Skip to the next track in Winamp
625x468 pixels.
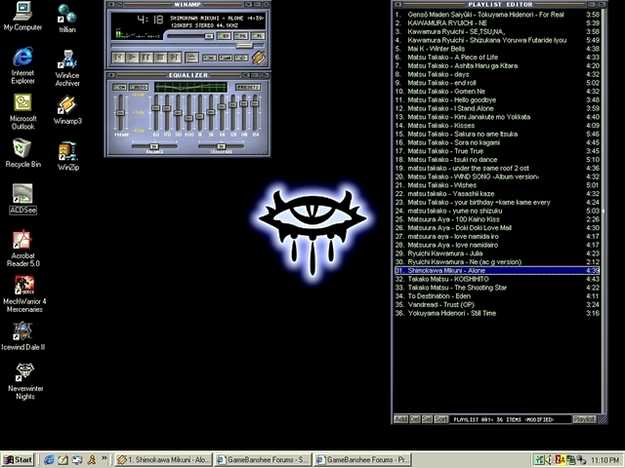coord(174,58)
